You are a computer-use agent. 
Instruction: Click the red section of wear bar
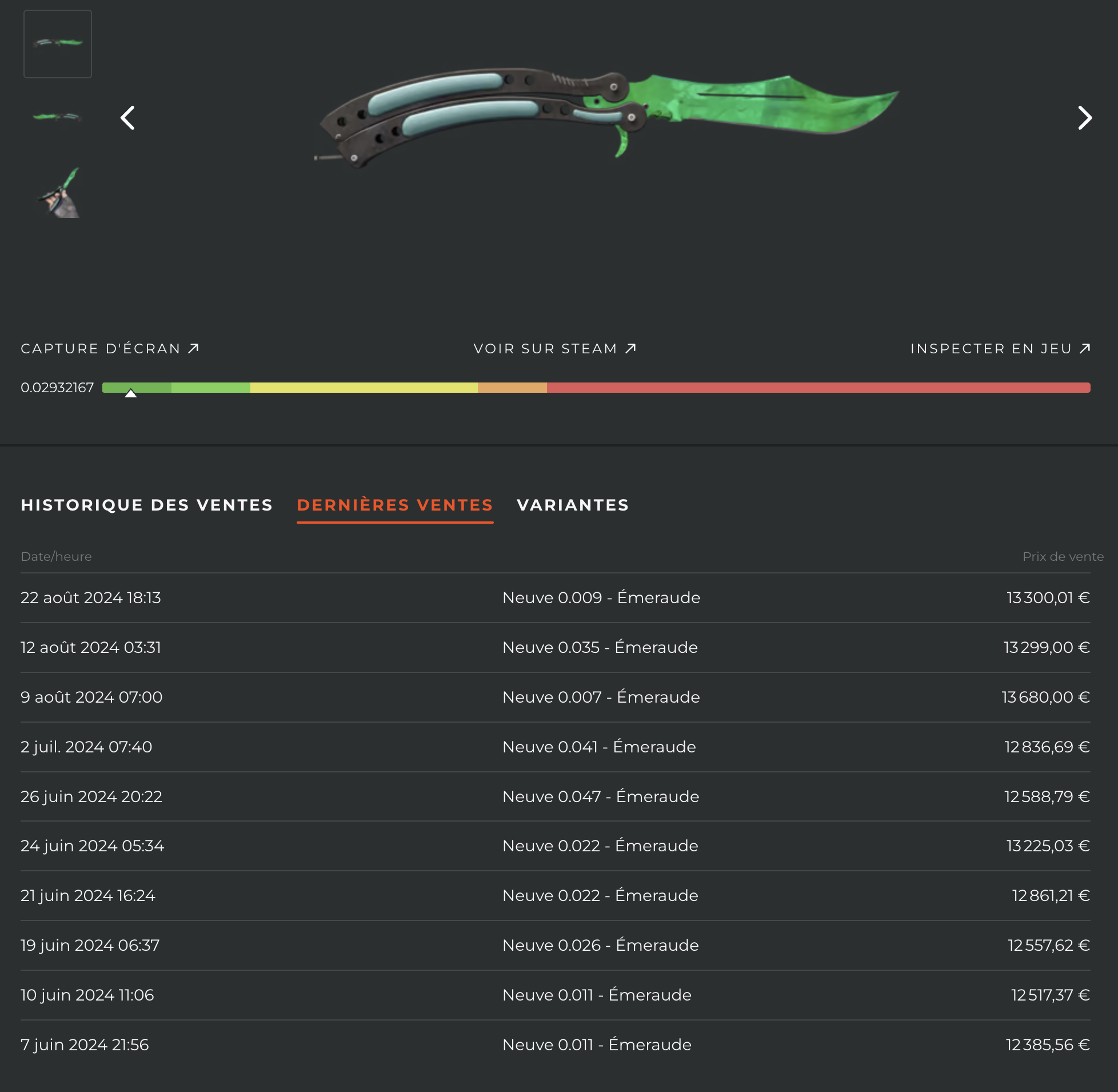tap(818, 388)
